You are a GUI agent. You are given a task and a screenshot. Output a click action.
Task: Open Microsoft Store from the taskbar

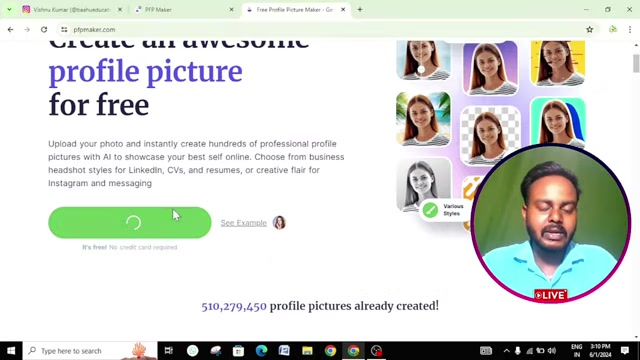tap(238, 351)
